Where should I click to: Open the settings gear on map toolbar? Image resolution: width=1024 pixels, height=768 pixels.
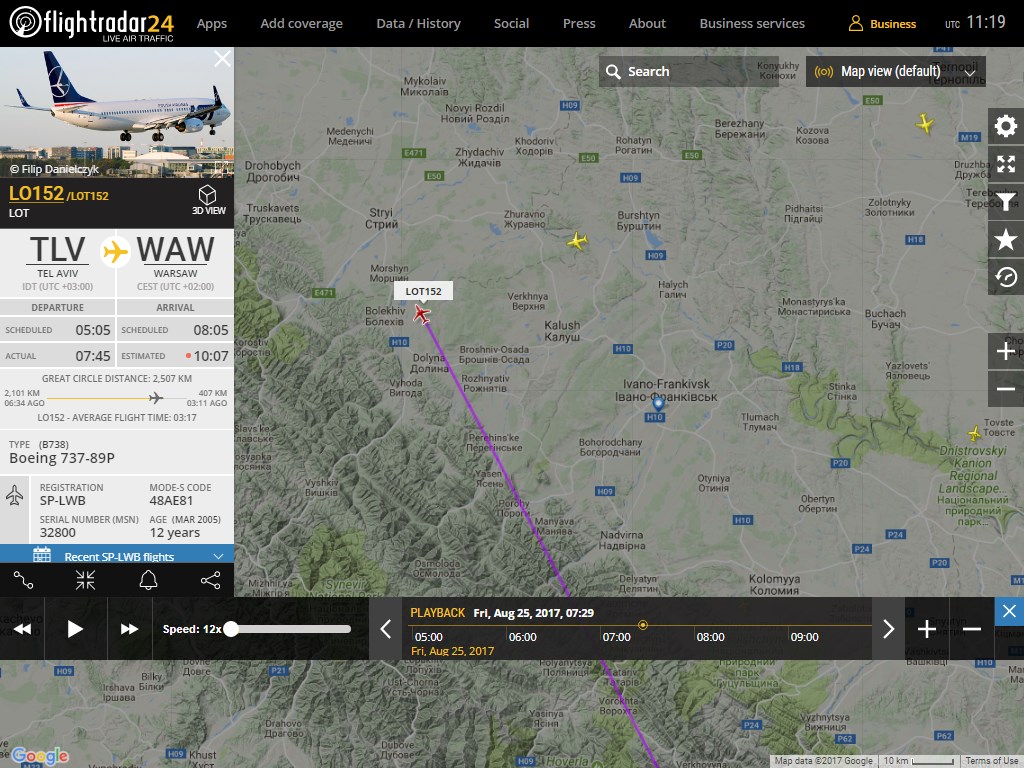click(1006, 126)
